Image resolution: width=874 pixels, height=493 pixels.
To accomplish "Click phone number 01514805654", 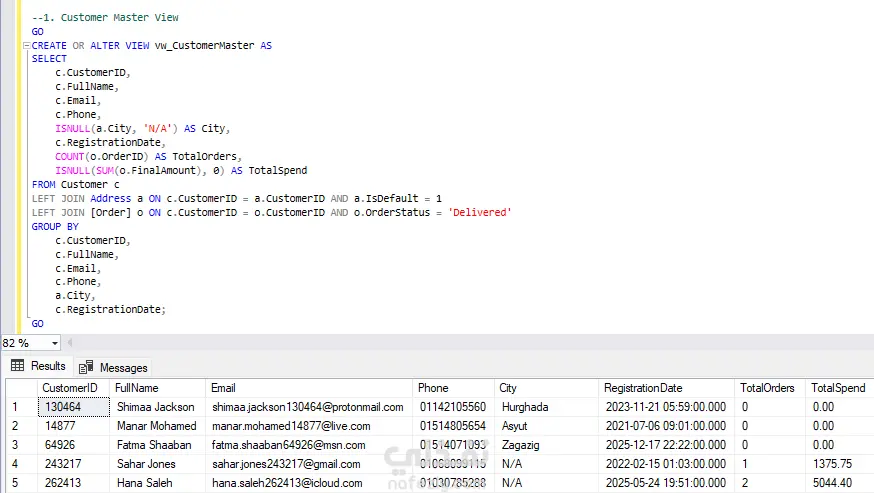I will [x=453, y=426].
